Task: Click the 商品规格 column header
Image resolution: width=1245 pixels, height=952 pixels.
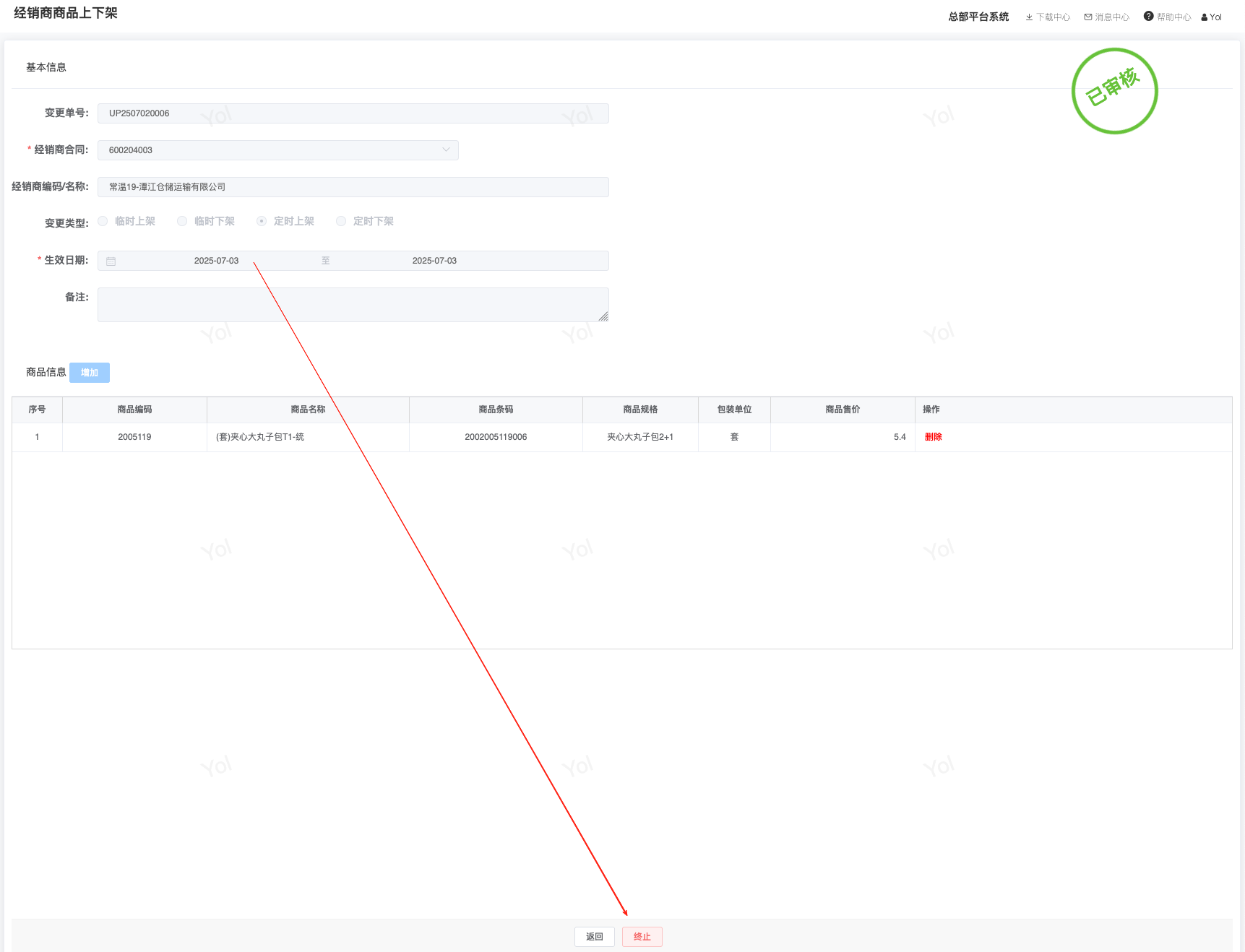Action: 641,410
